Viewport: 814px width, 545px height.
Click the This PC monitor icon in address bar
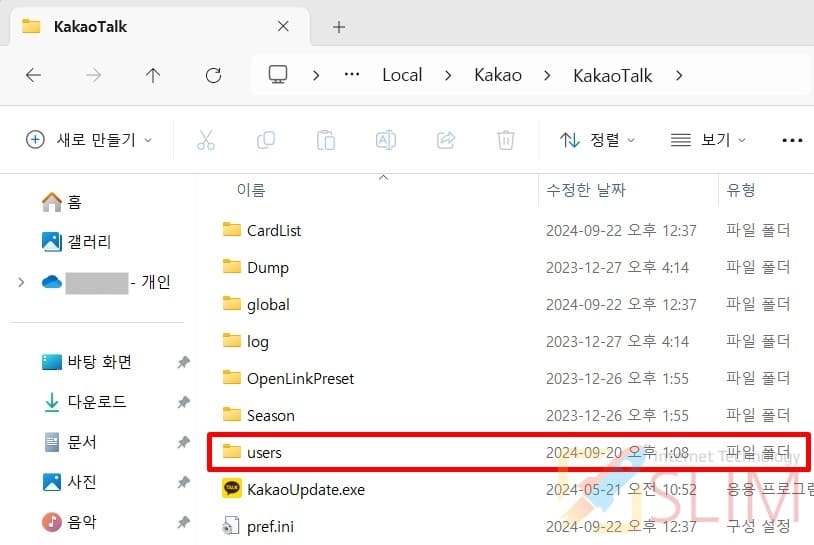(278, 75)
